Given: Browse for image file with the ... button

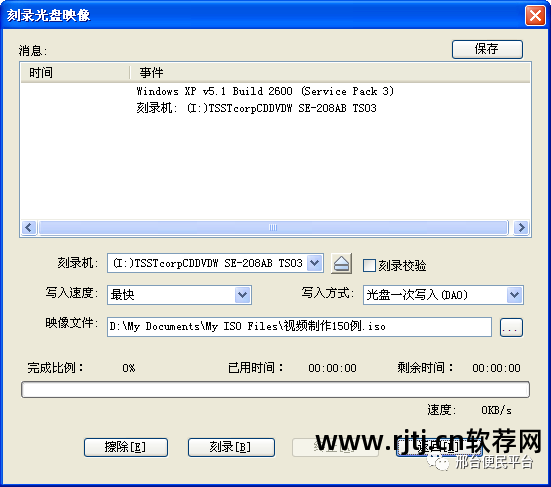Looking at the screenshot, I should pos(511,327).
